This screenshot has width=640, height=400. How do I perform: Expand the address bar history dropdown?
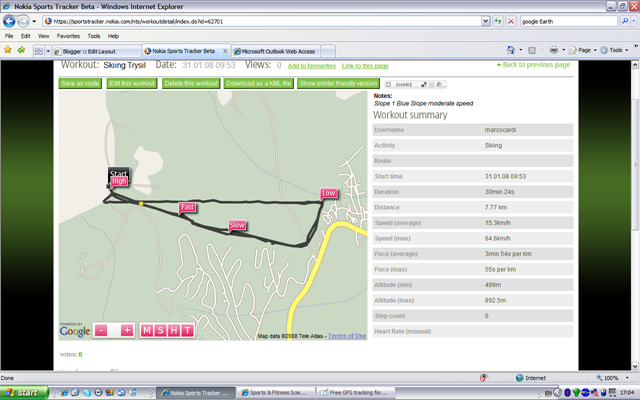tap(485, 21)
